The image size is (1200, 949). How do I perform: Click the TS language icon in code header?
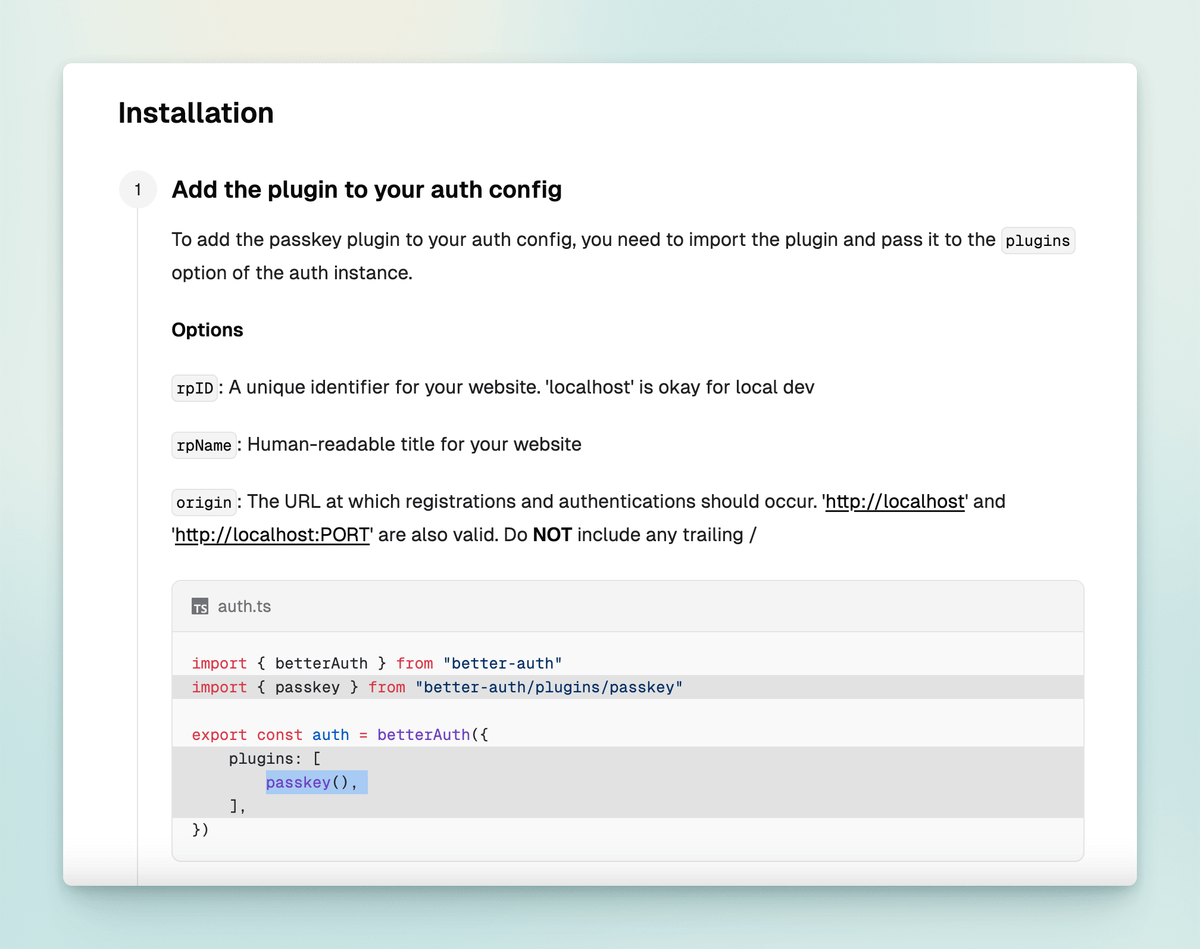point(199,606)
